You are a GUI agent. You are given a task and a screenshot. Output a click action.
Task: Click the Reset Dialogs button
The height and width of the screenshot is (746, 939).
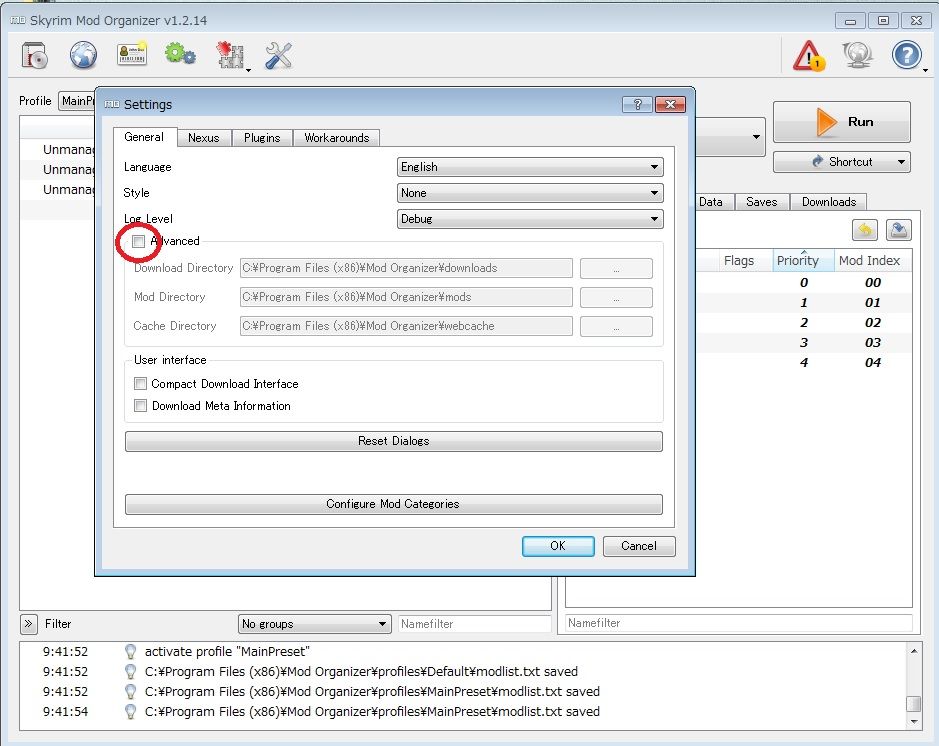(x=393, y=441)
